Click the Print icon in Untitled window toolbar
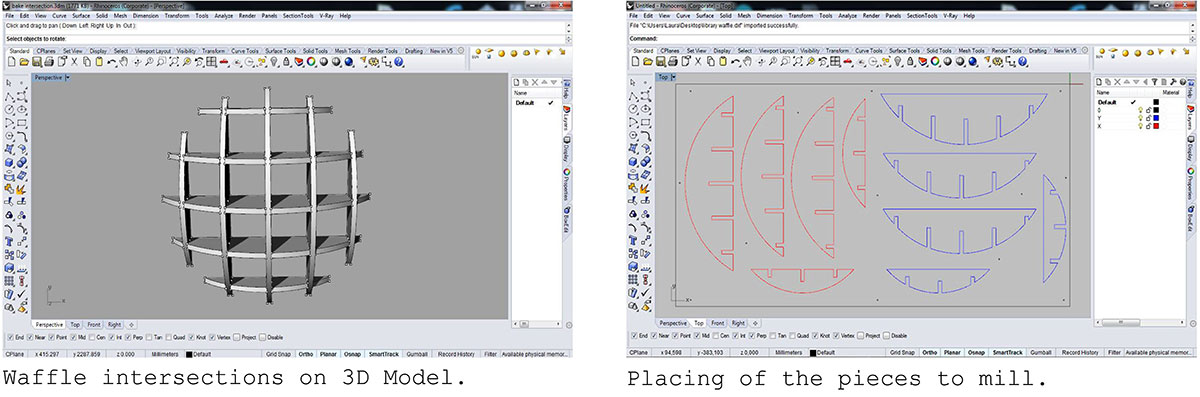1200x397 pixels. [x=672, y=61]
